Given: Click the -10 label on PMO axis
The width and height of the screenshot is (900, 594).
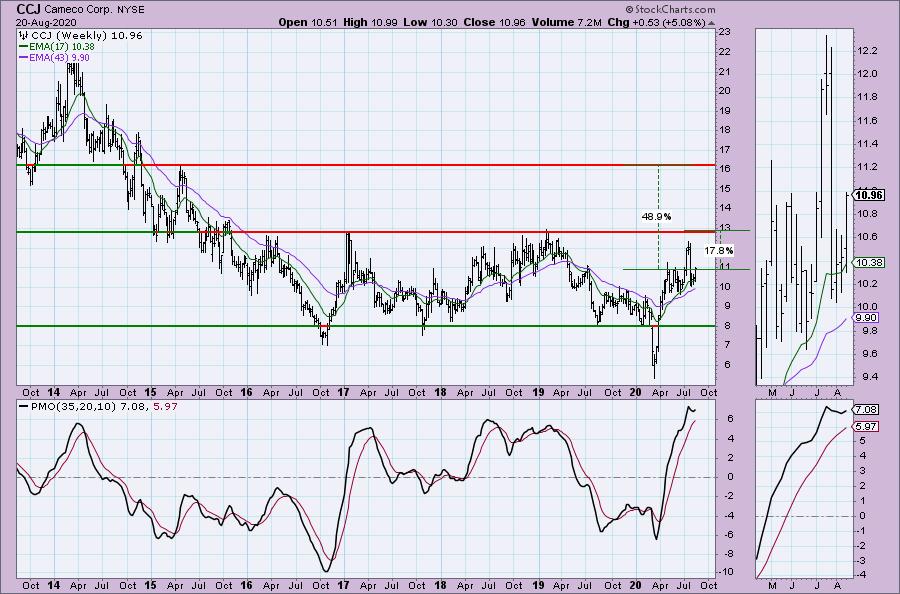Looking at the screenshot, I should [726, 572].
